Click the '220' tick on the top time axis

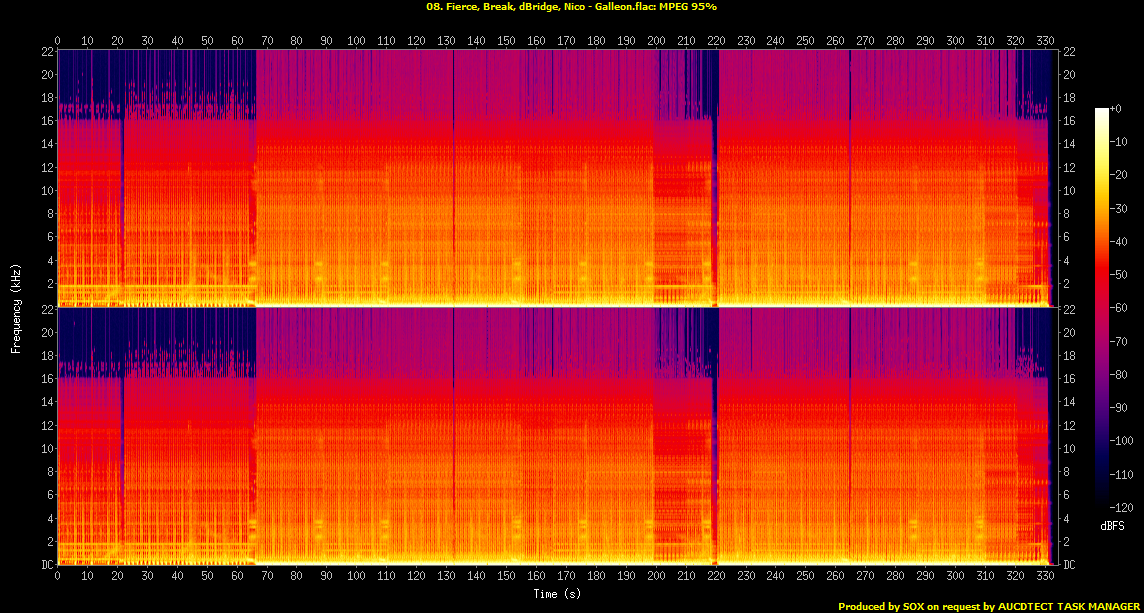pyautogui.click(x=716, y=42)
